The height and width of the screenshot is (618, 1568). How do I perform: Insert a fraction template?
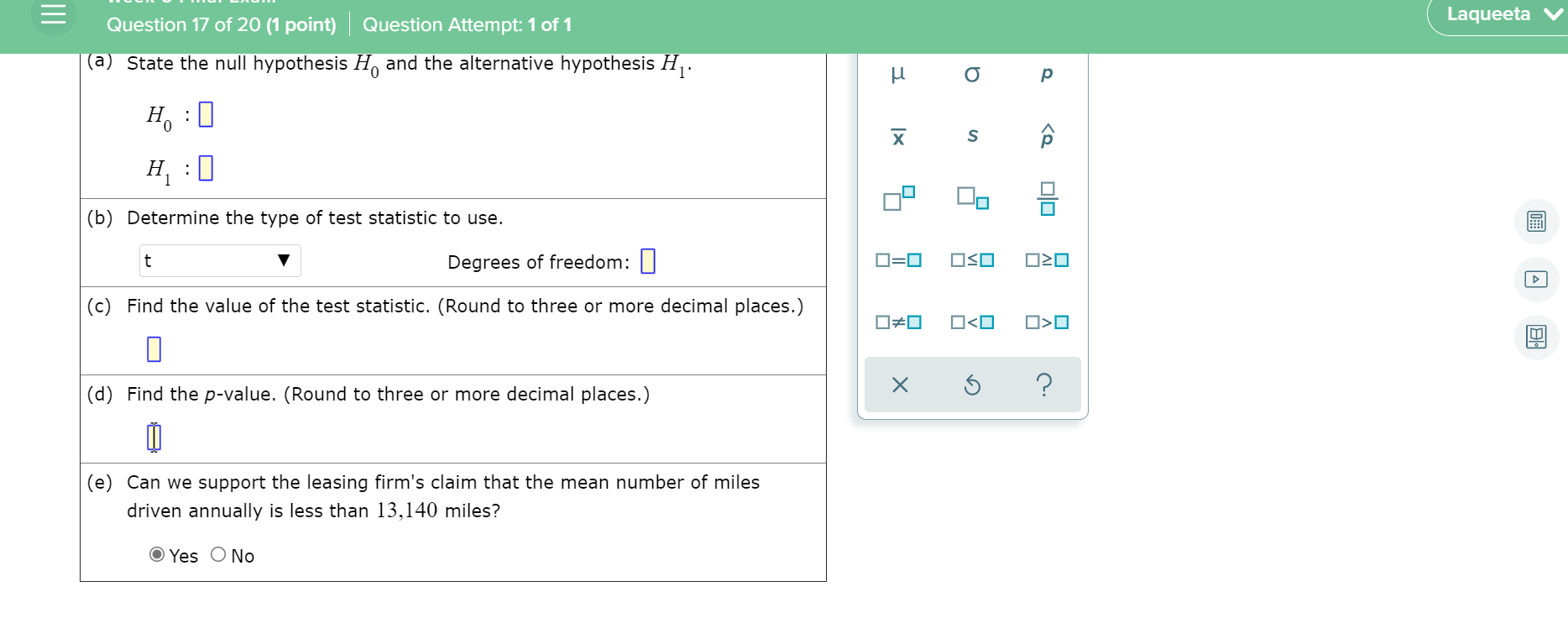[1048, 198]
